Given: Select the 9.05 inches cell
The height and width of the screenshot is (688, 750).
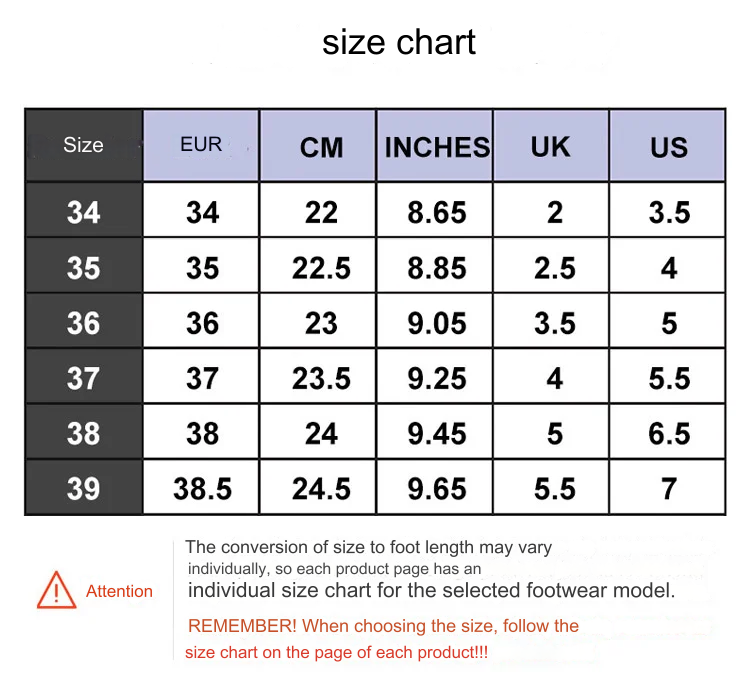Looking at the screenshot, I should click(x=437, y=323).
